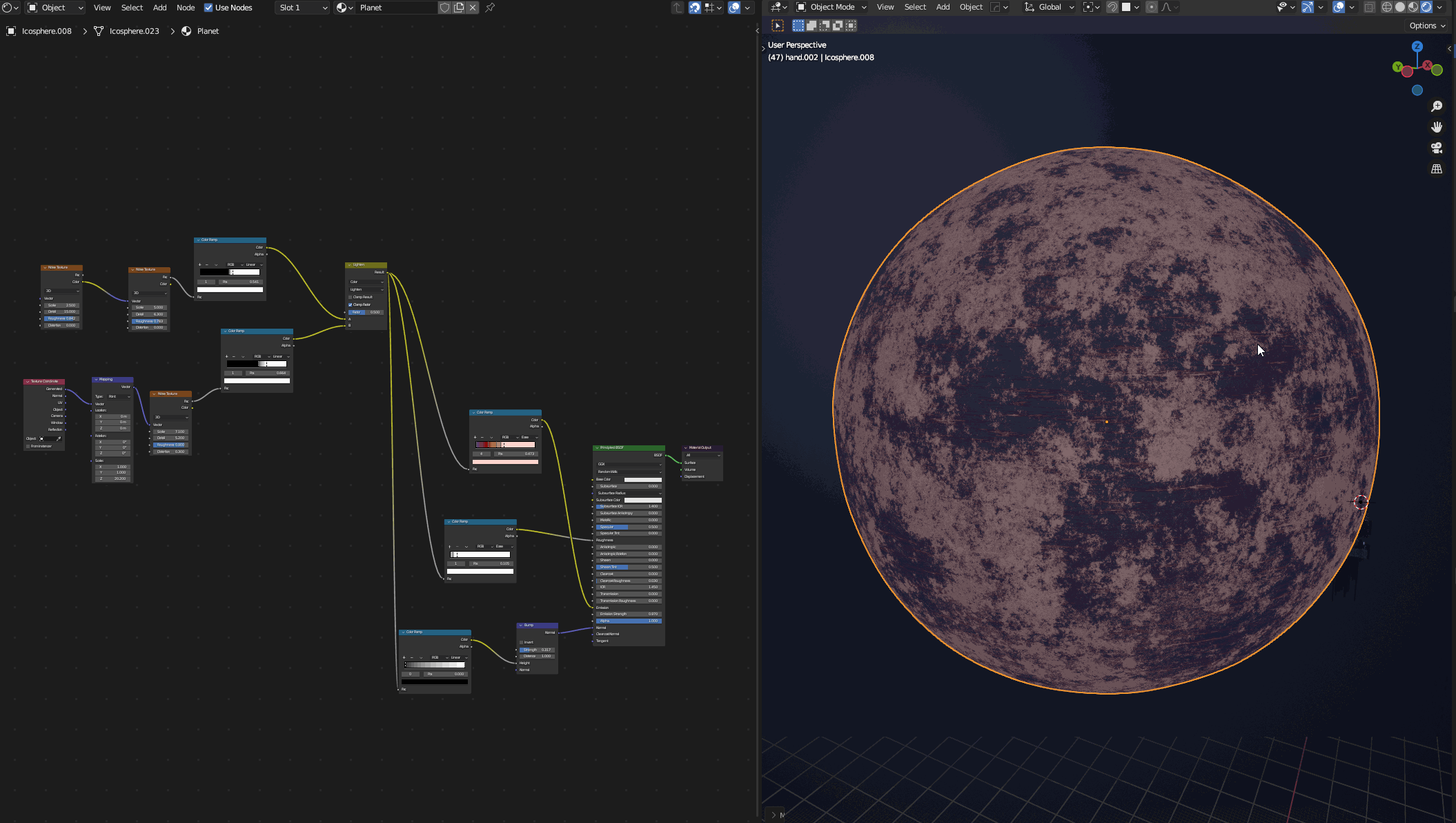The image size is (1456, 823).
Task: Click Icosphere.023 in the breadcrumb path
Action: coord(134,31)
